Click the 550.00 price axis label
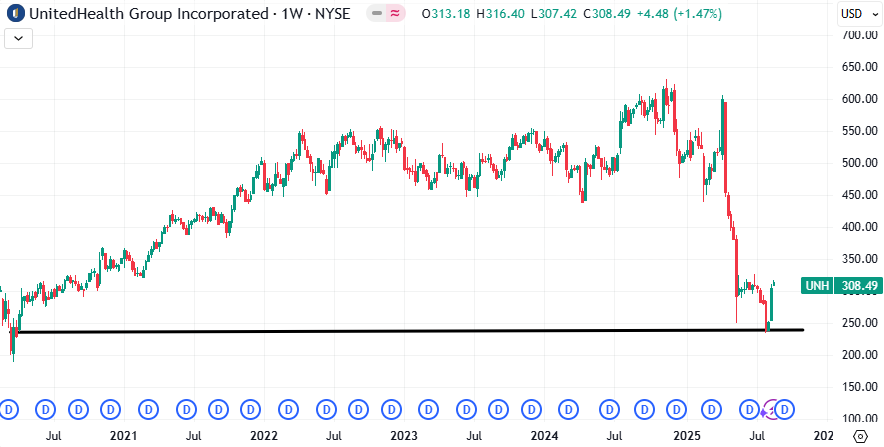Viewport: 884px width, 447px height. pos(860,131)
